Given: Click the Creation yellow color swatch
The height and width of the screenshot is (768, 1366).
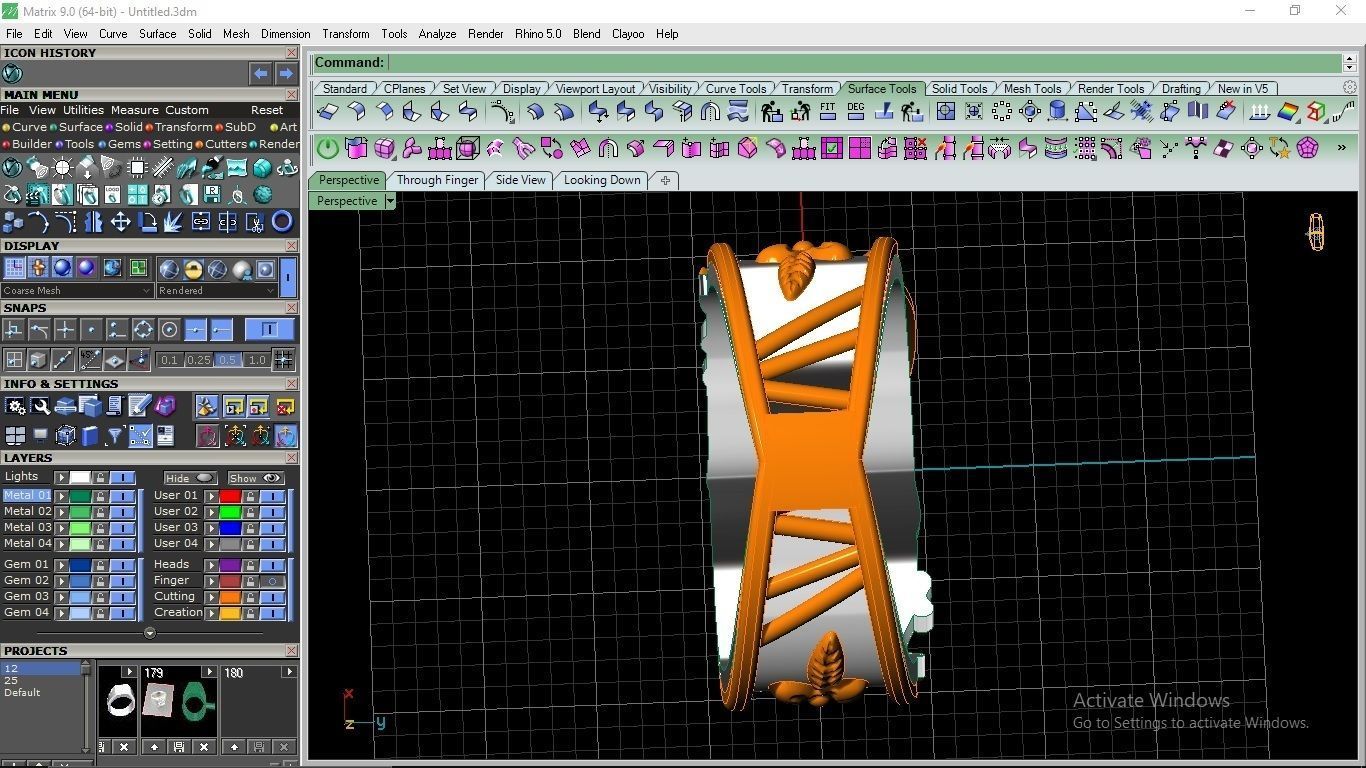Looking at the screenshot, I should 230,613.
